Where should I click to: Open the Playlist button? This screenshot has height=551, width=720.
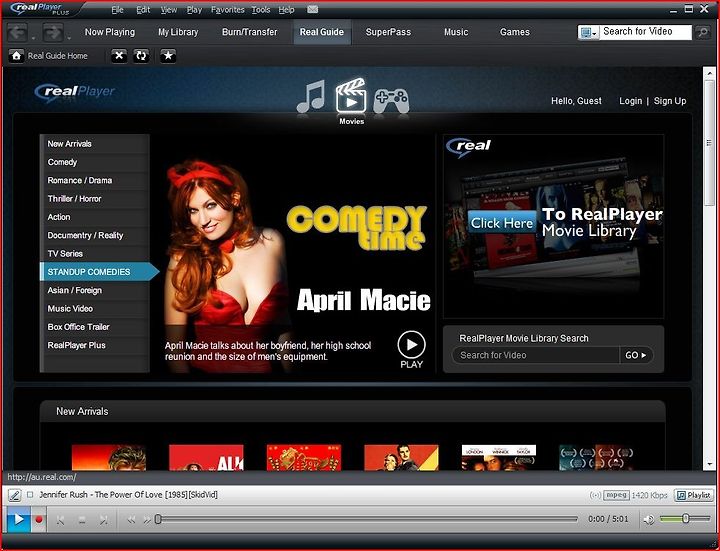click(694, 495)
